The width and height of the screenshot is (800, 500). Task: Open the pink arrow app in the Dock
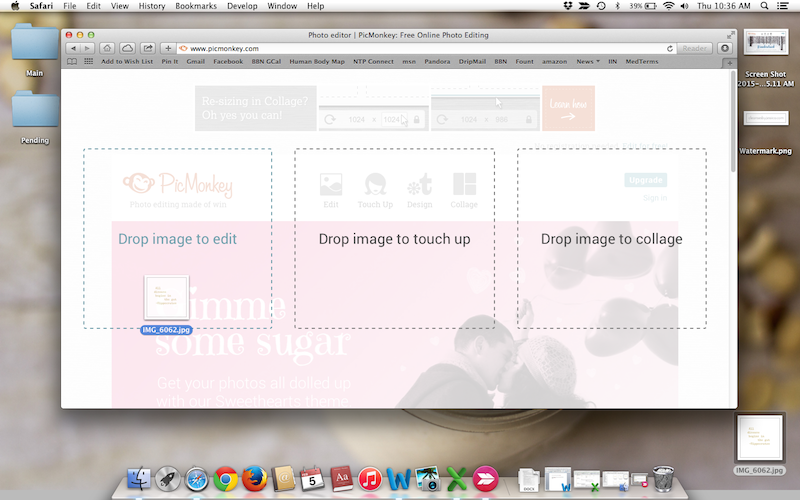click(x=485, y=479)
